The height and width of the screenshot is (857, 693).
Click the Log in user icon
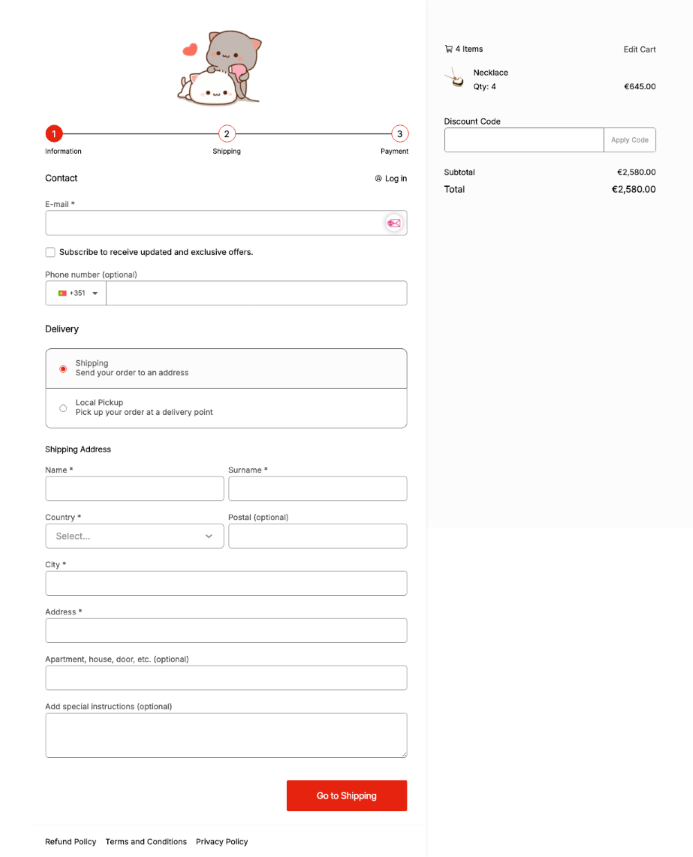point(378,179)
